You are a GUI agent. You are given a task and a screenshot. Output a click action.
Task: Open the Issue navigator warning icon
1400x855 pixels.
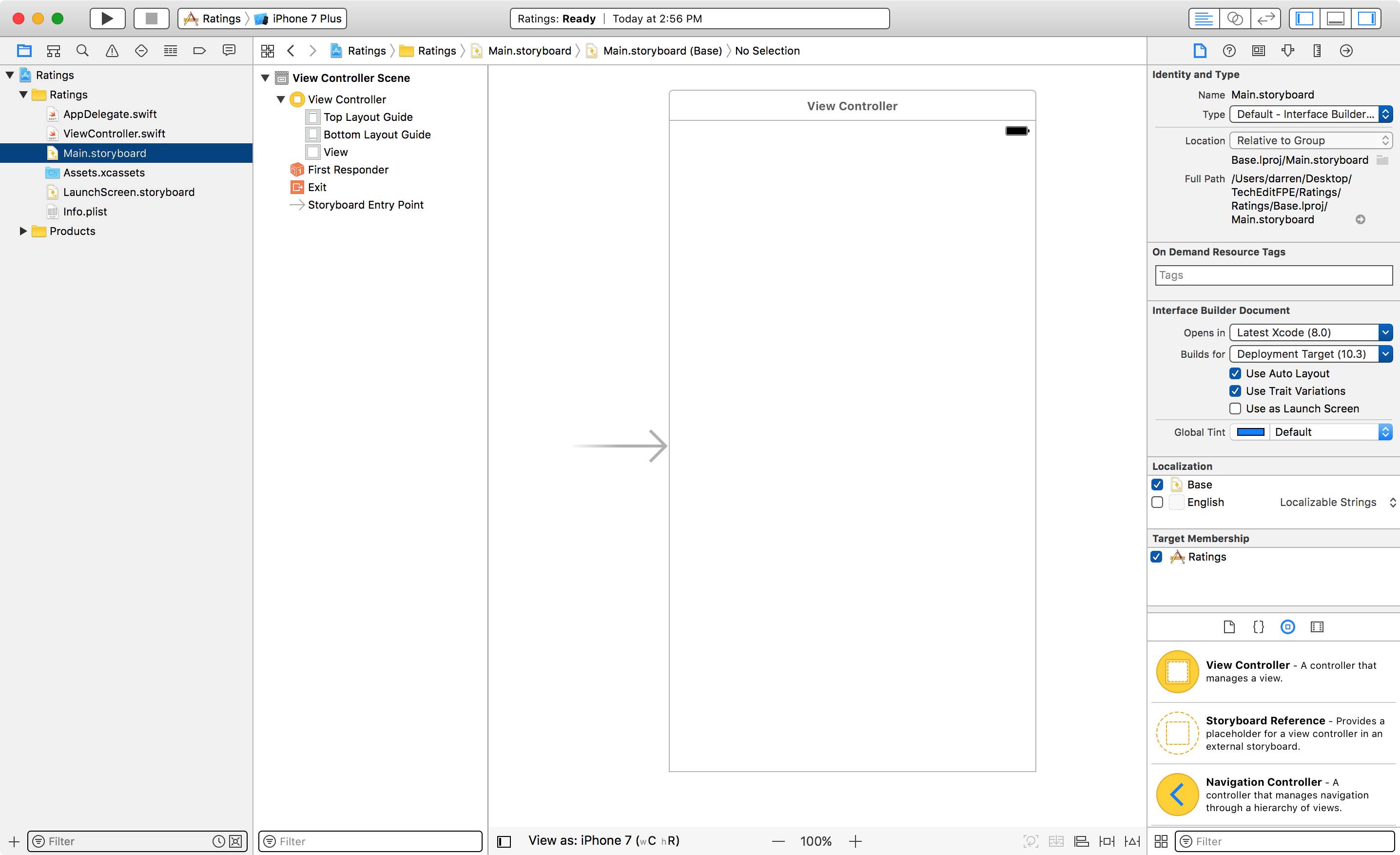[112, 51]
